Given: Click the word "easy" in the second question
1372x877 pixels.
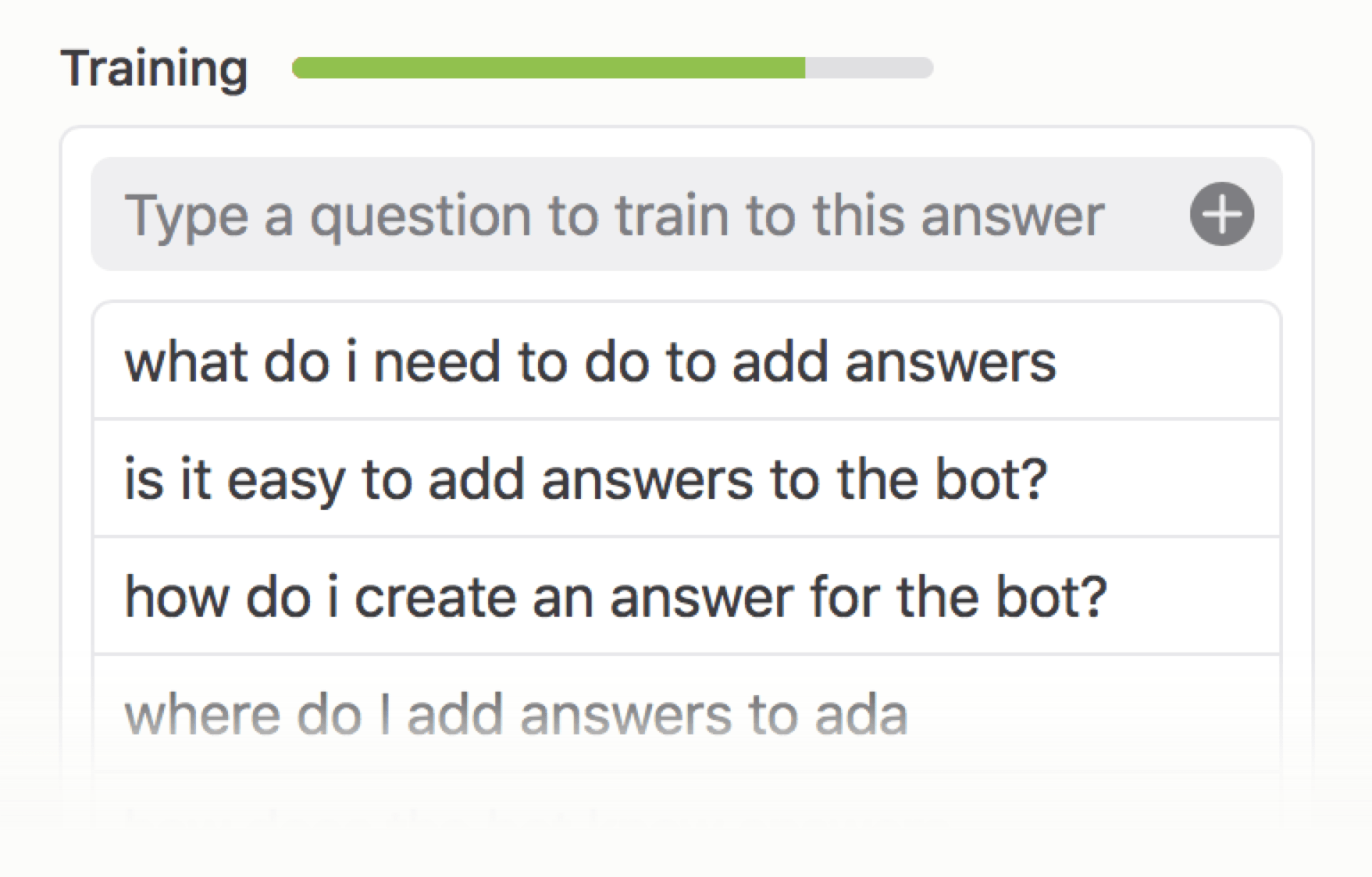Looking at the screenshot, I should [x=286, y=481].
